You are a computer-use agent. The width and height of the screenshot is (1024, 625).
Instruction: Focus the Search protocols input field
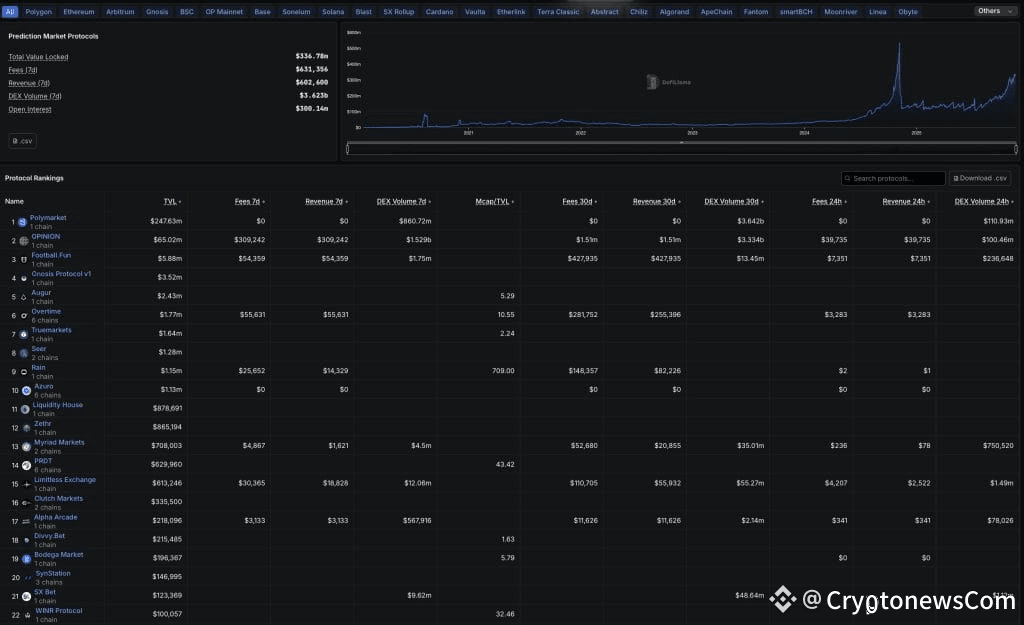(896, 178)
